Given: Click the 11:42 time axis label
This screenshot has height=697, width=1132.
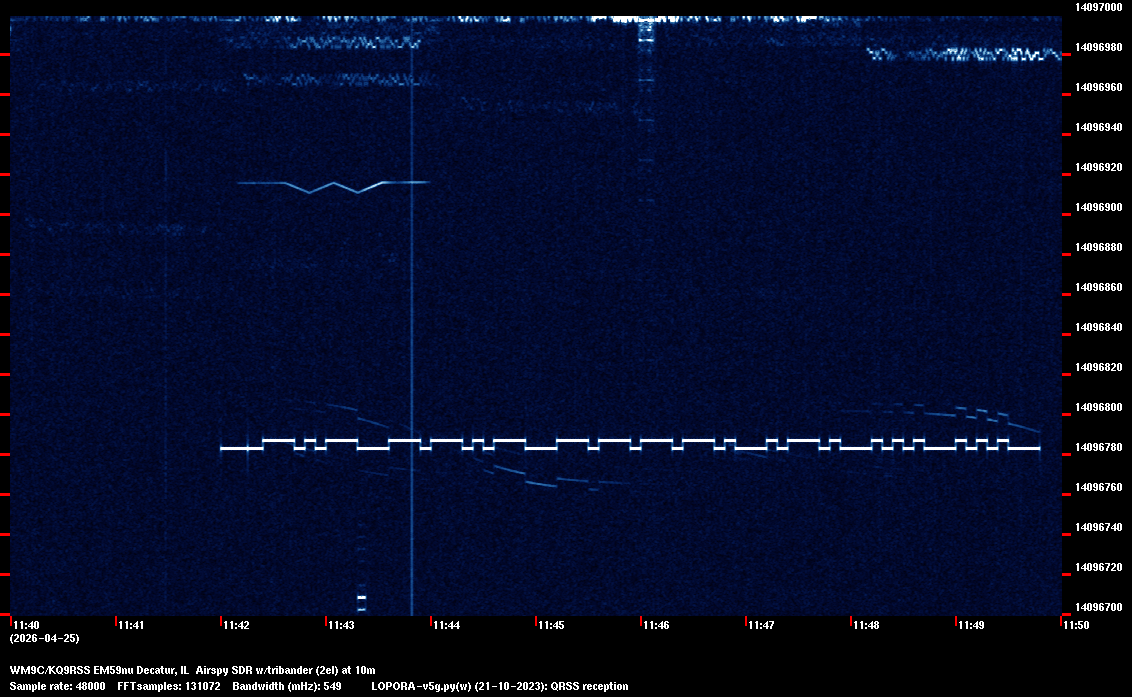Looking at the screenshot, I should [x=237, y=625].
